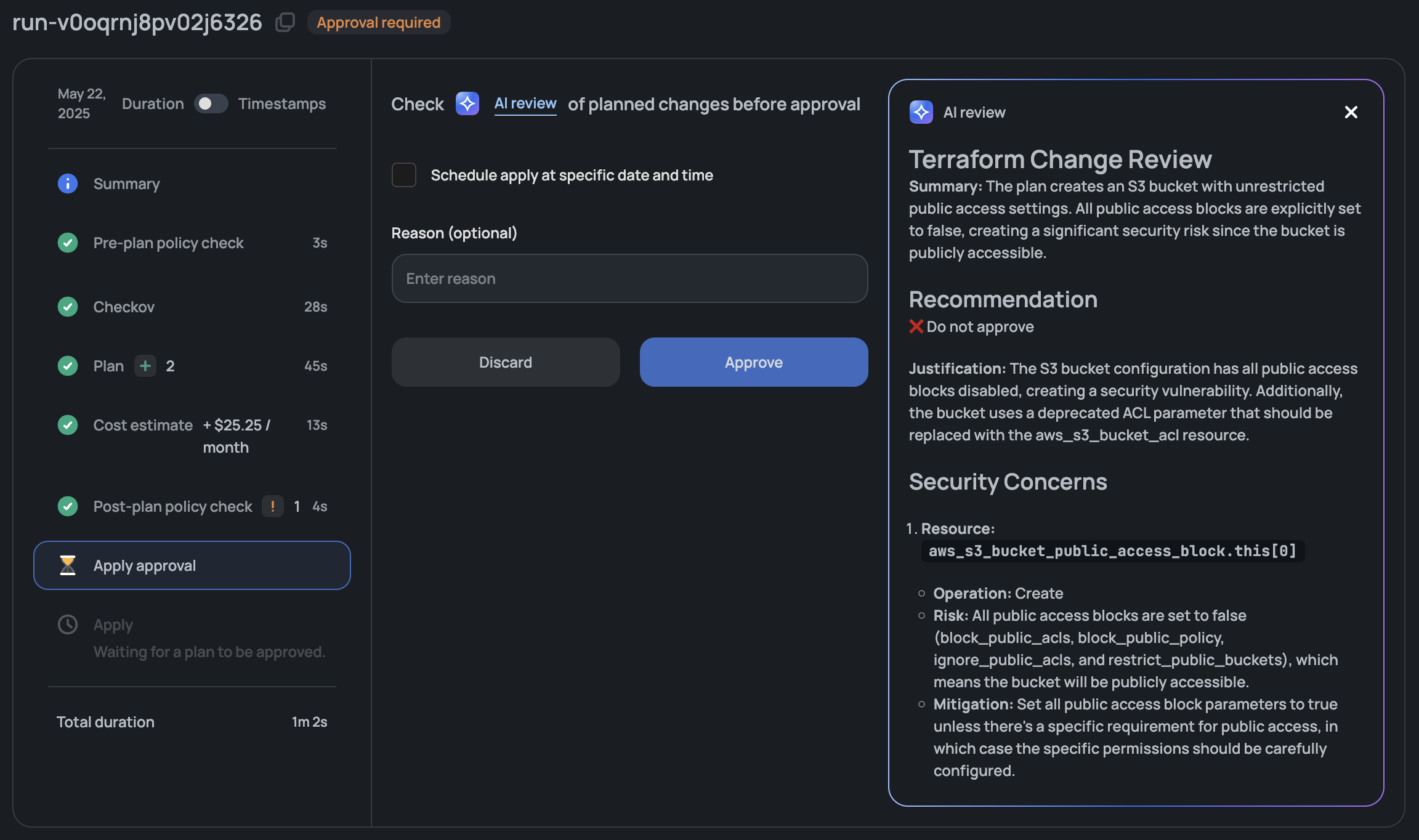This screenshot has height=840, width=1419.
Task: Click the AI review sparkle icon beside Check
Action: coord(467,103)
